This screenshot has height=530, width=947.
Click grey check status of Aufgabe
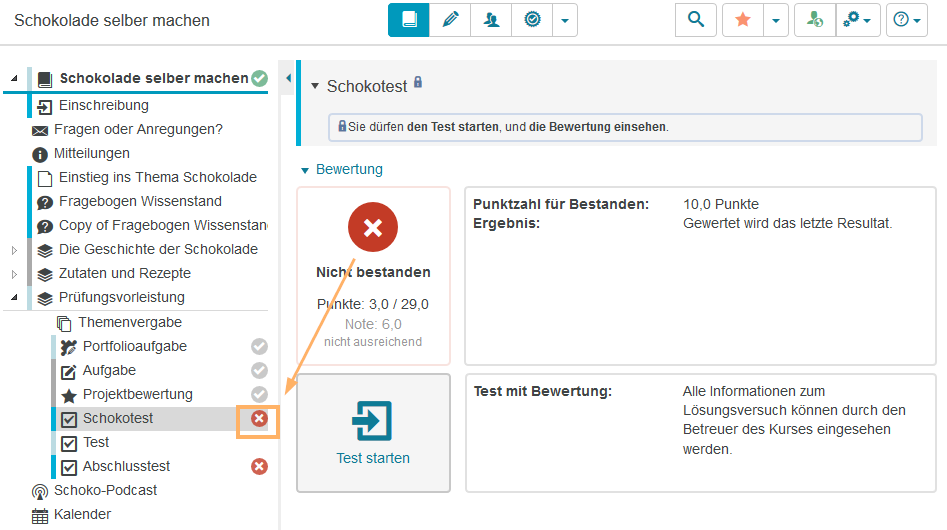[260, 371]
